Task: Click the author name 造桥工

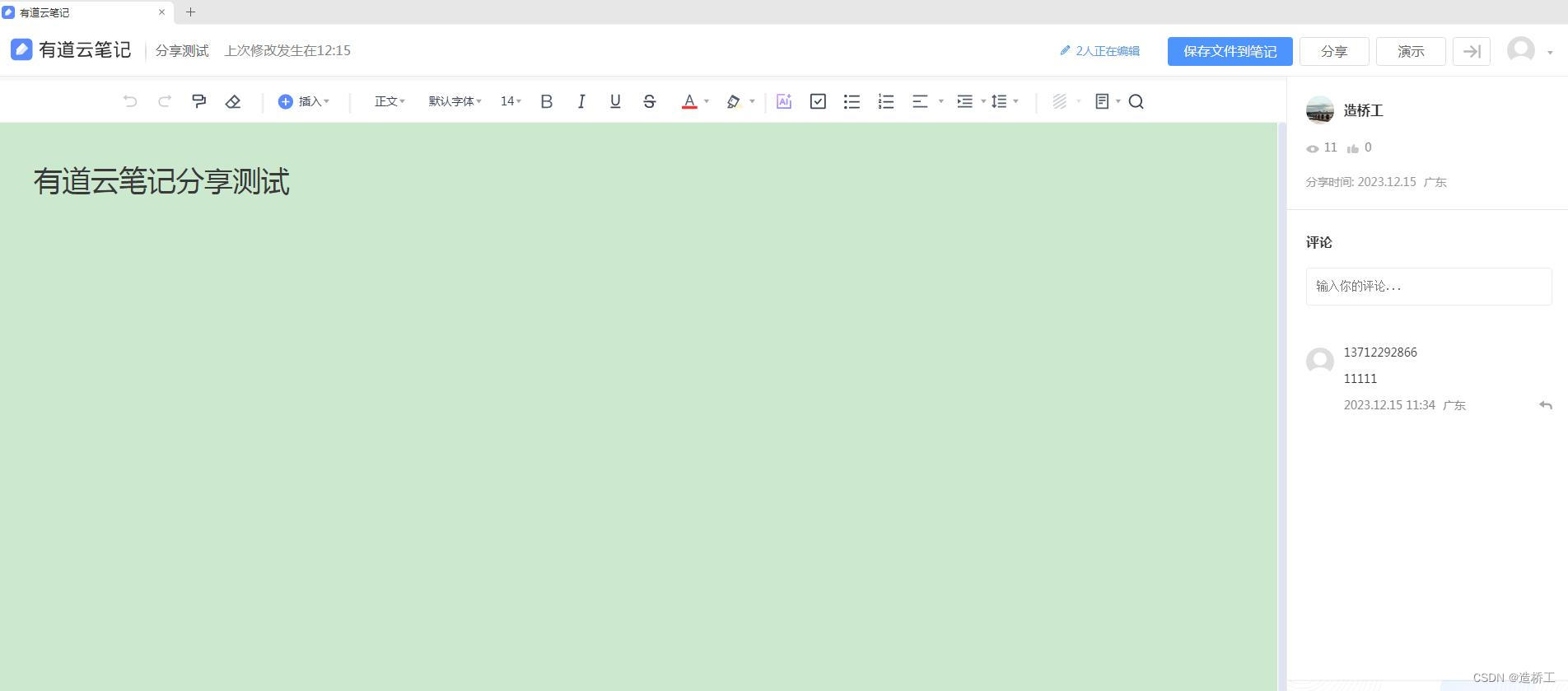Action: [1363, 110]
